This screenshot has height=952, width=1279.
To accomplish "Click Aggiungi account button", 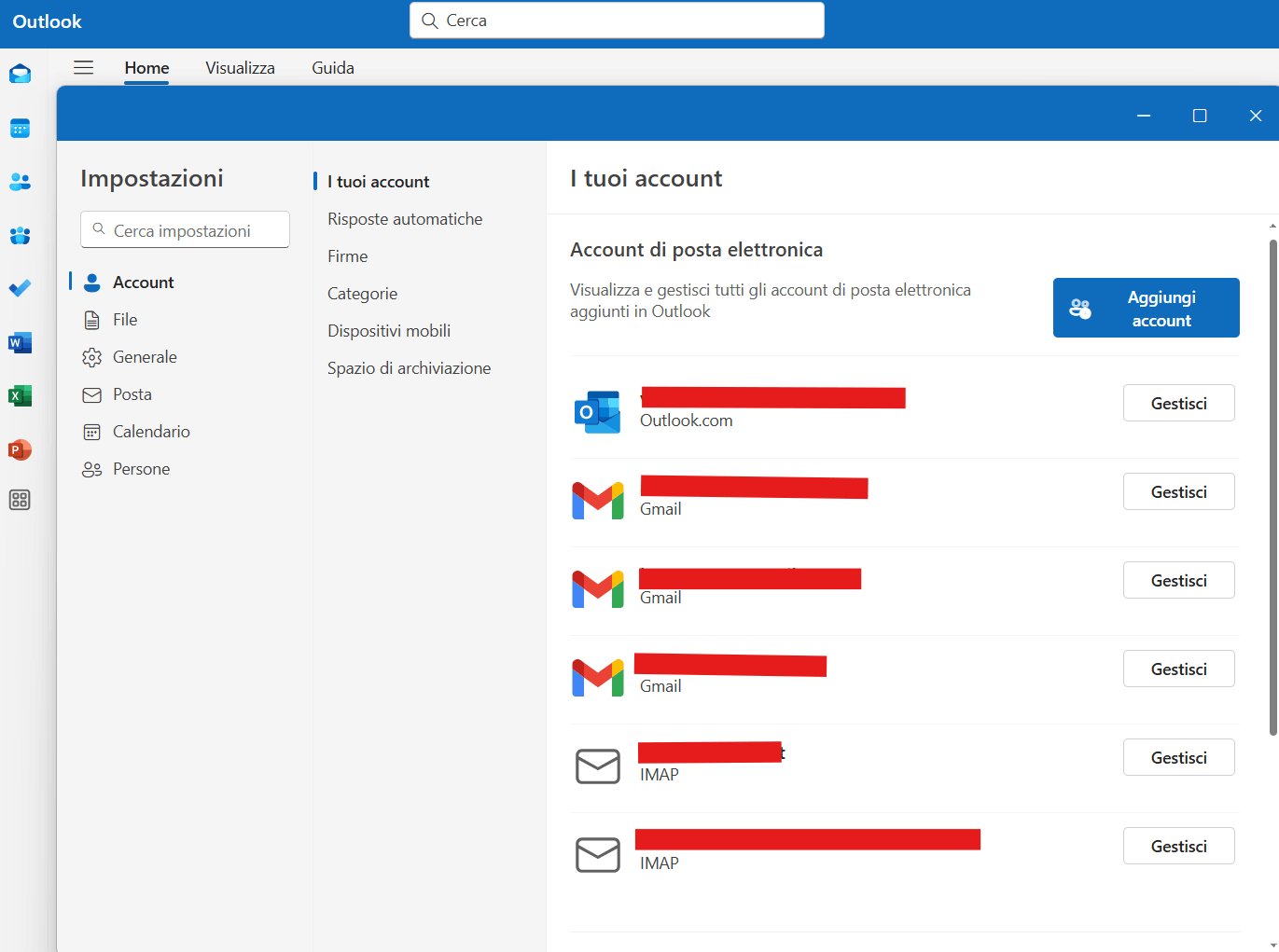I will click(1147, 308).
